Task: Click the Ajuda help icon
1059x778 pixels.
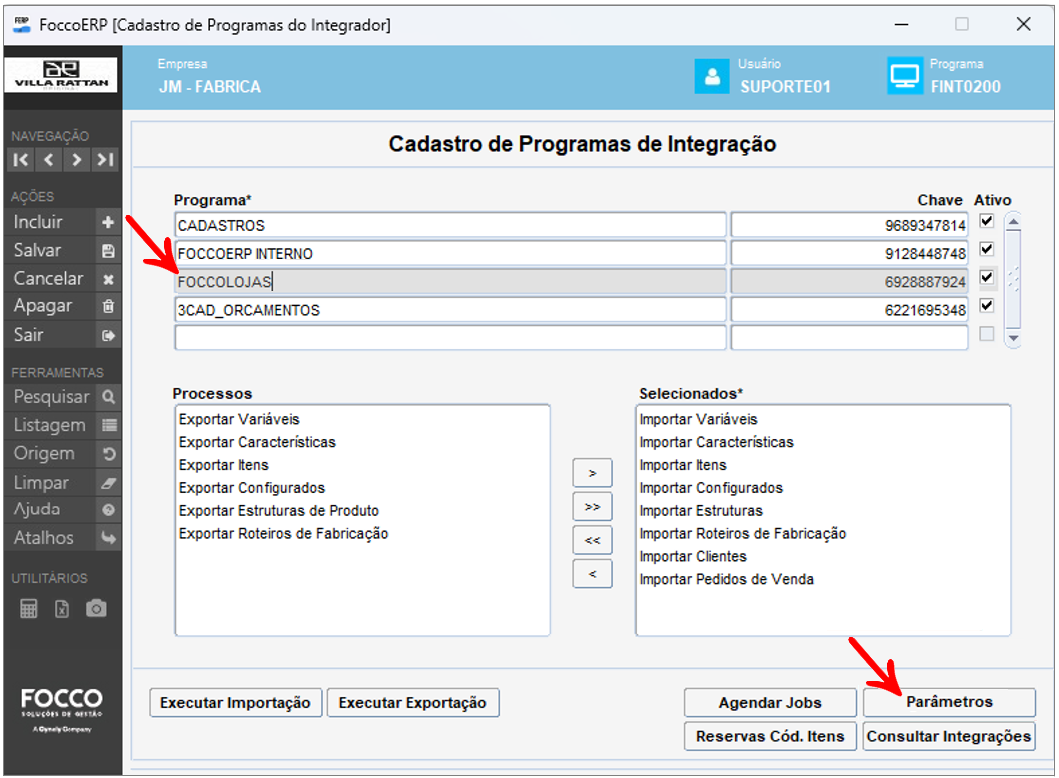Action: 108,510
